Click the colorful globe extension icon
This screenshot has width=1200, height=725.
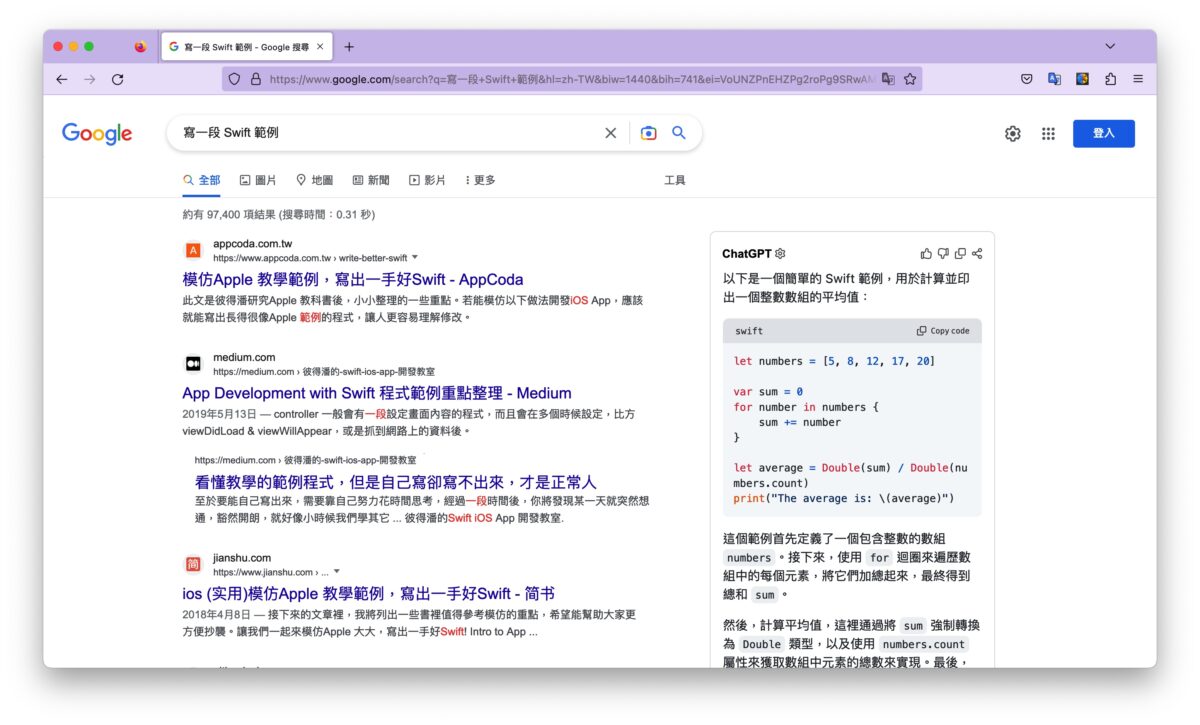click(1082, 79)
